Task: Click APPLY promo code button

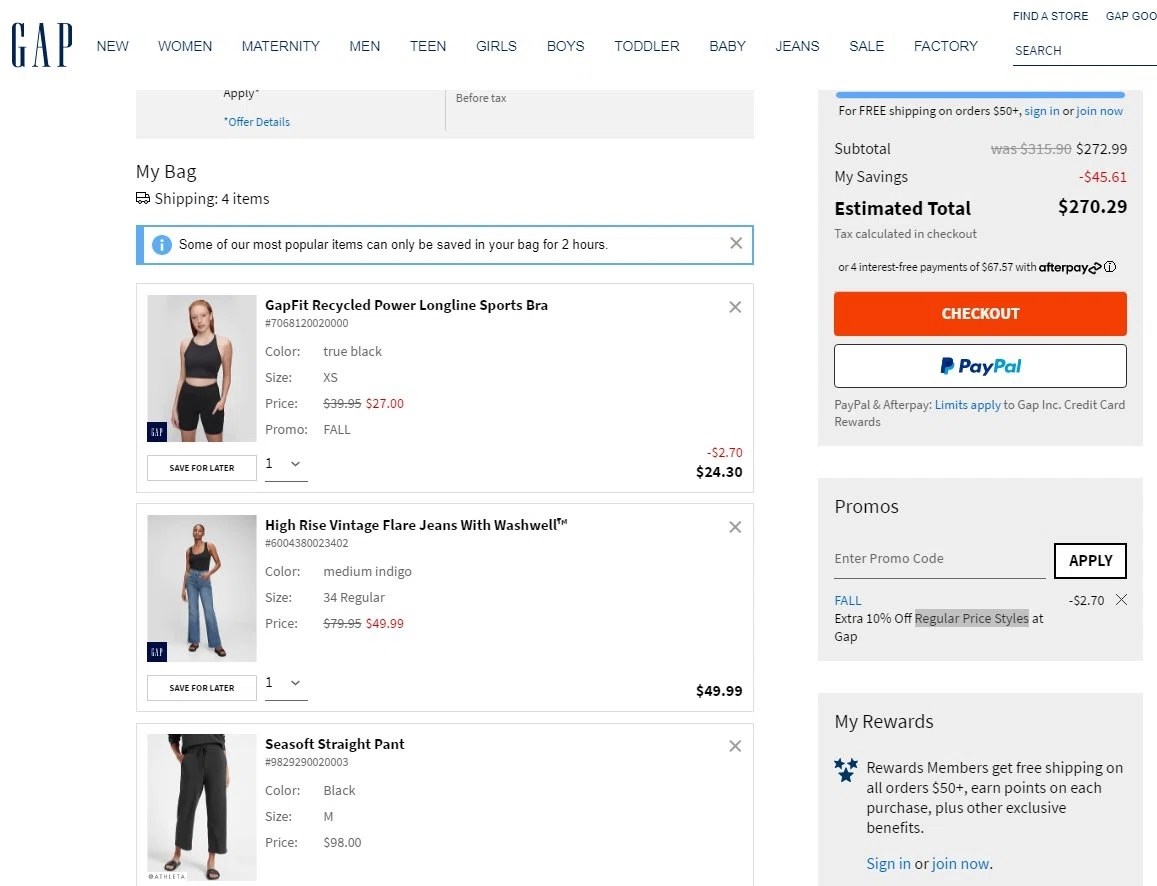Action: (1090, 561)
